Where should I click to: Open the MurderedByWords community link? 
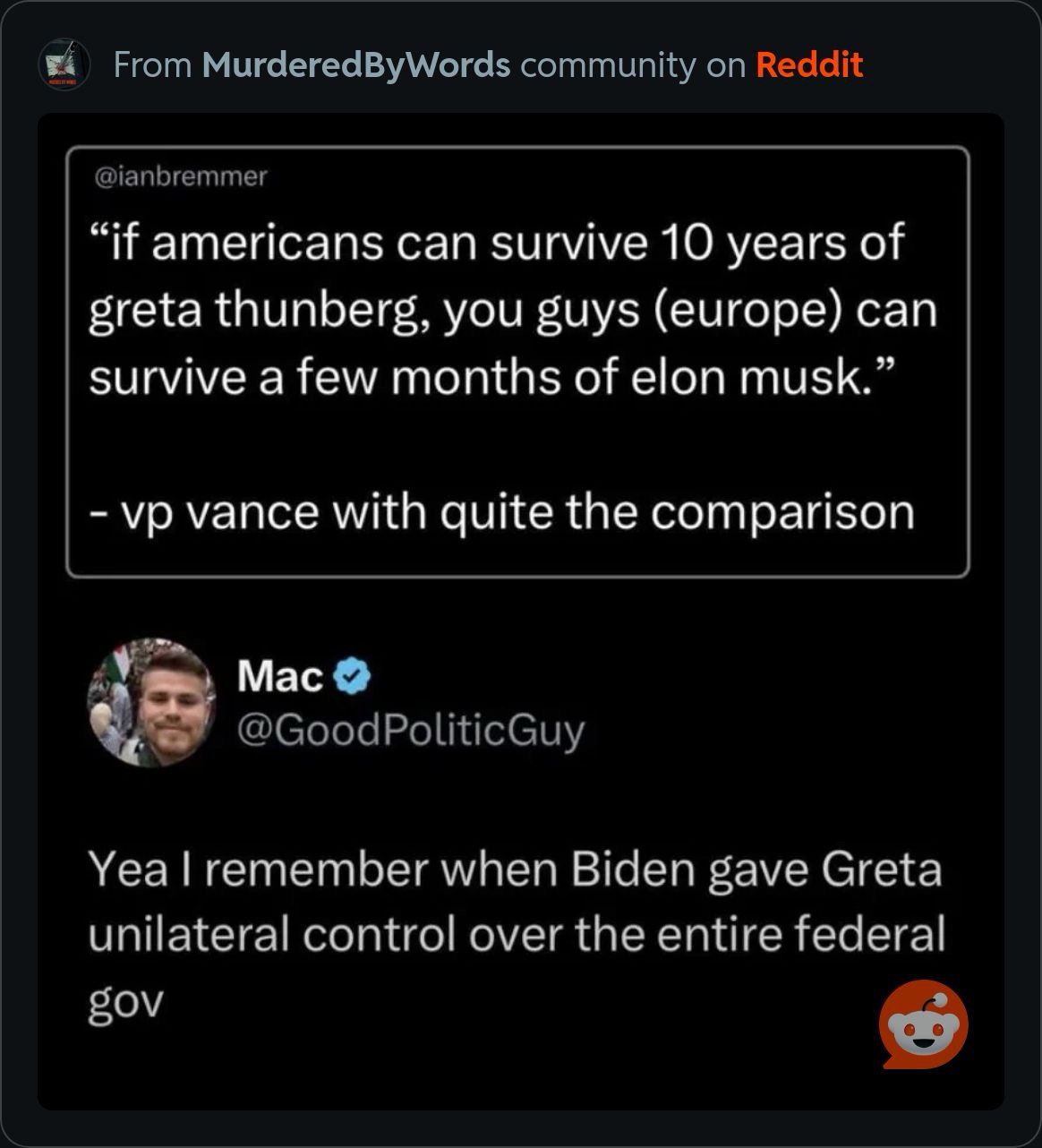[356, 64]
